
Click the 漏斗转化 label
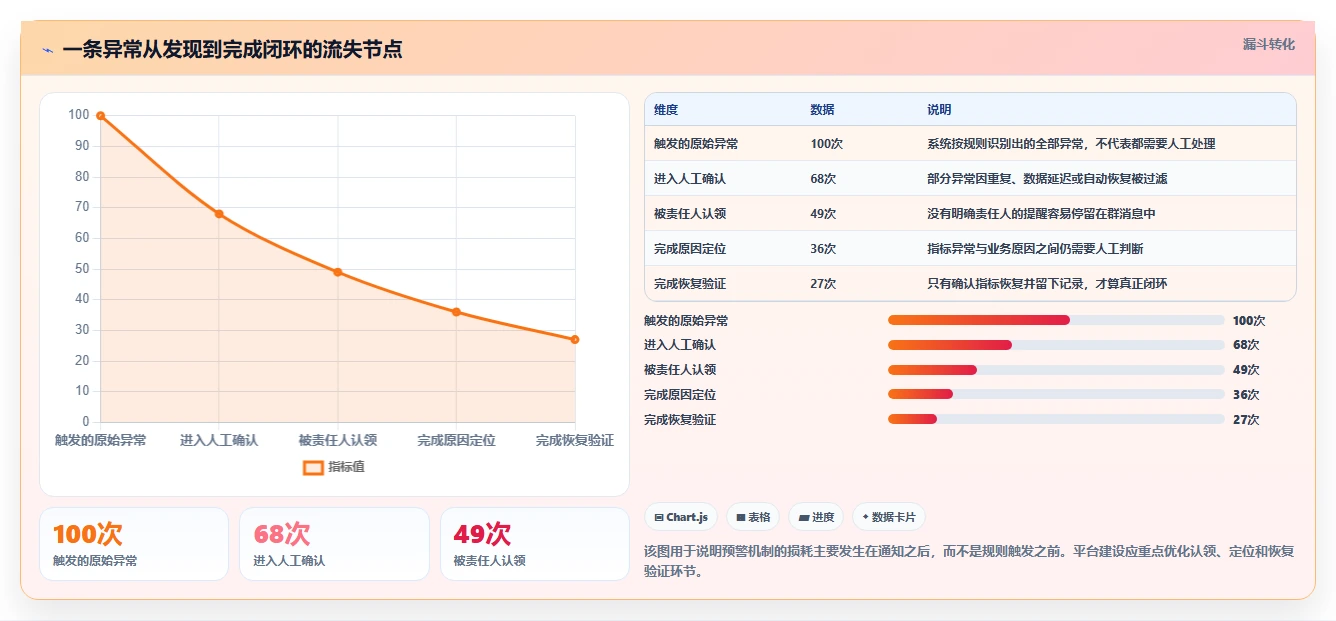pyautogui.click(x=1268, y=44)
